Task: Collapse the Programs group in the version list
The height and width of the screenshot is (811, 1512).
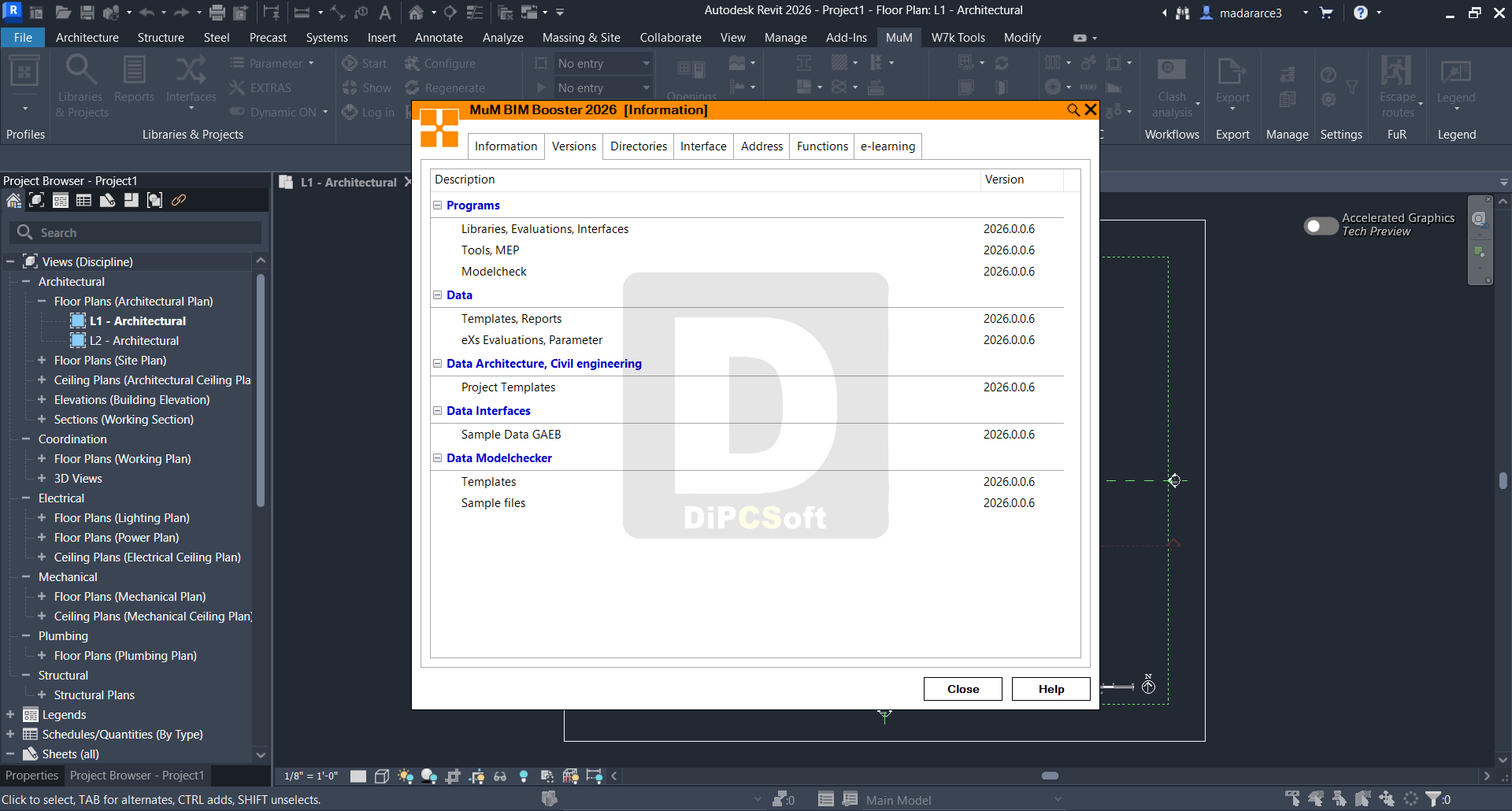Action: (437, 205)
